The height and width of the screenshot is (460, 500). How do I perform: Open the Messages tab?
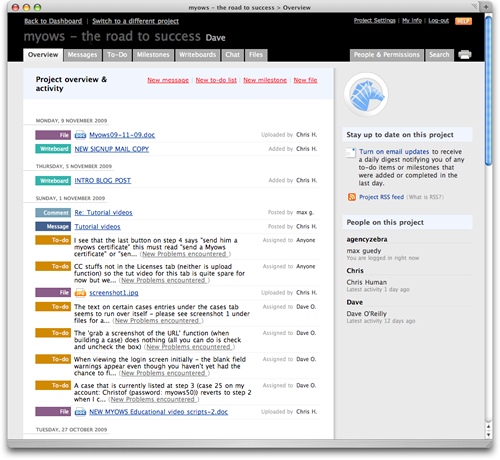(x=82, y=55)
